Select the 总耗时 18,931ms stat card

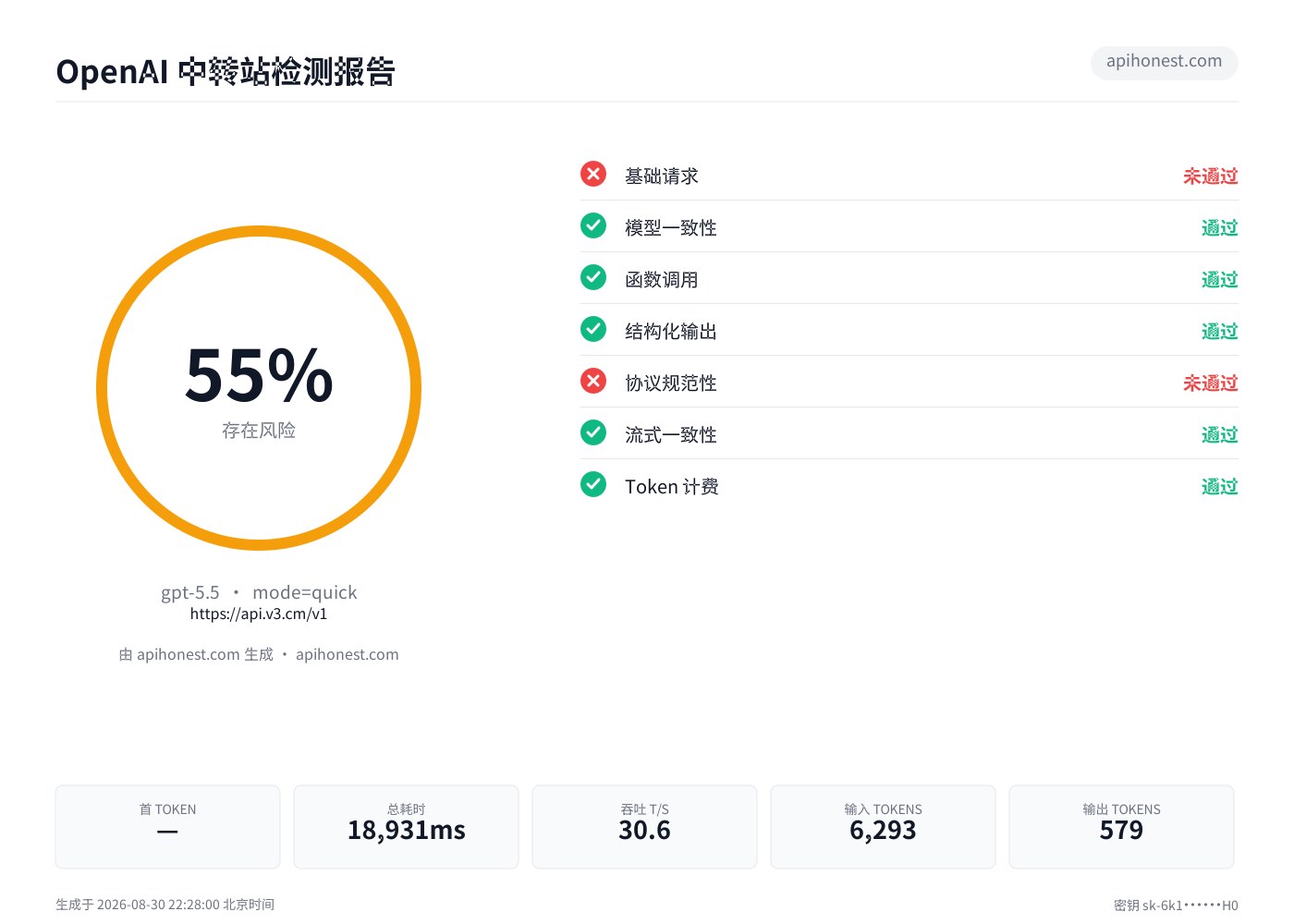tap(406, 827)
